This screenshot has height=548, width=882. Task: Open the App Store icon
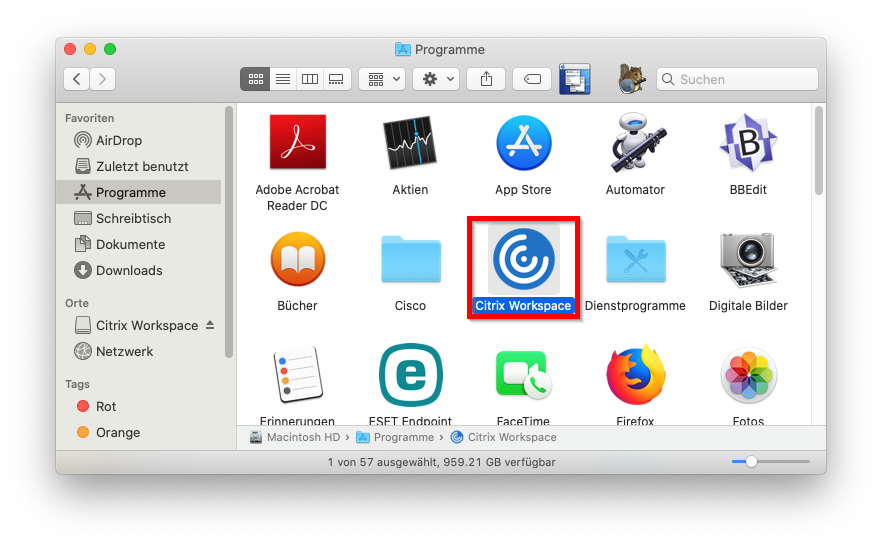(523, 143)
